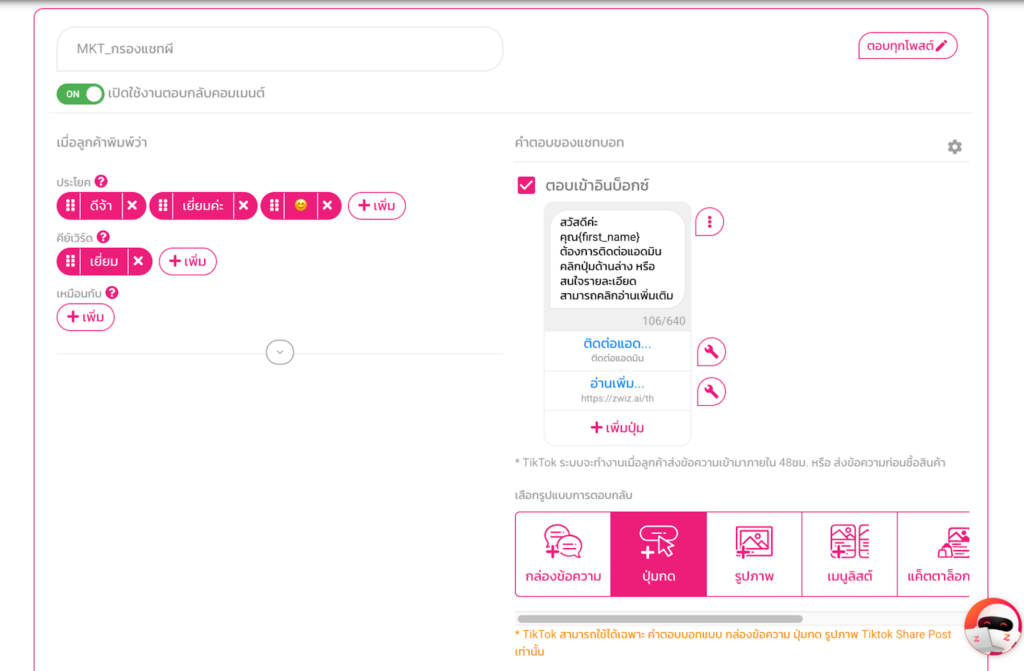The height and width of the screenshot is (671, 1024).
Task: Click wrench icon next to อ่านเพิ่ม button
Action: pos(710,392)
